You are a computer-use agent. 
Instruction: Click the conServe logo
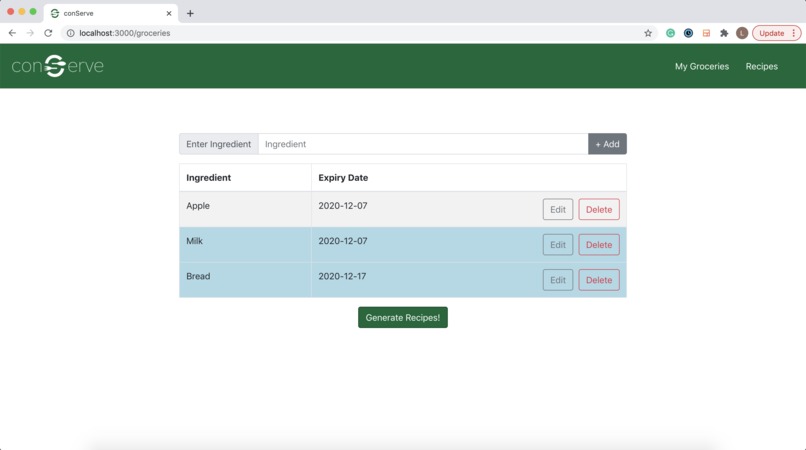[x=58, y=66]
